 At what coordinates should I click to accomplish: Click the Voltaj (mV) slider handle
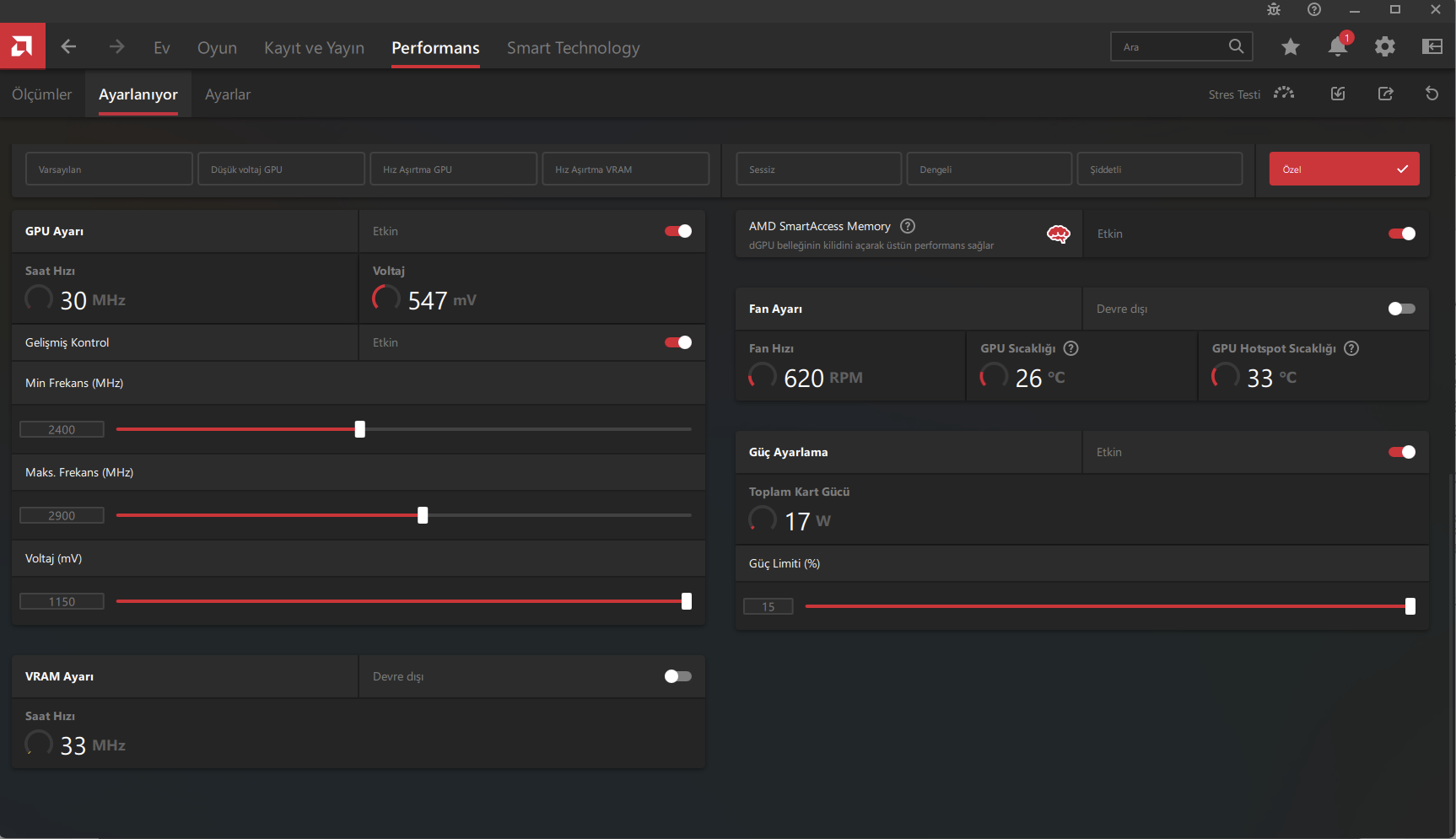(x=687, y=601)
